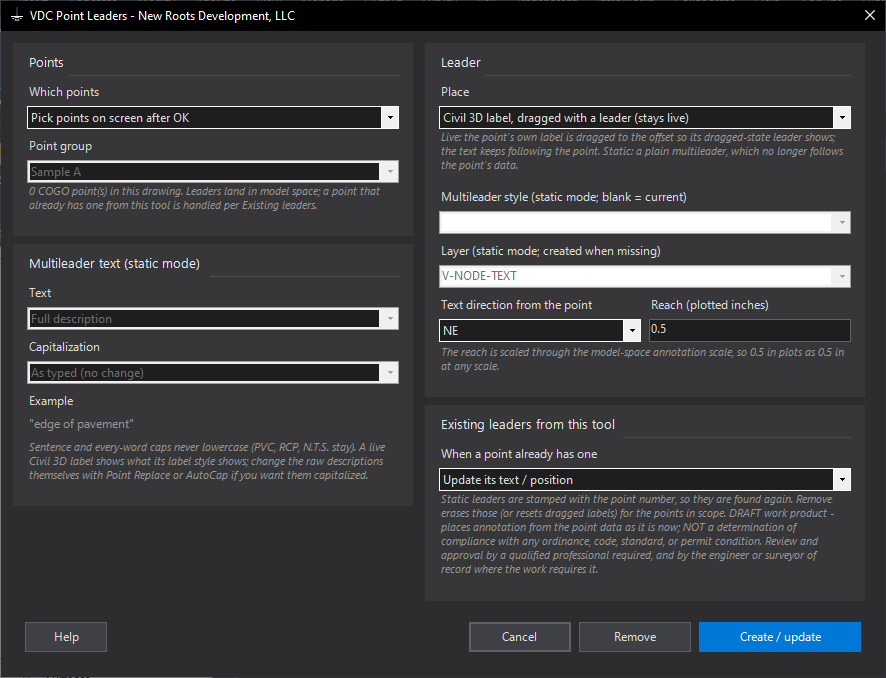
Task: Close the VDC Point Leaders dialog
Action: pos(870,15)
